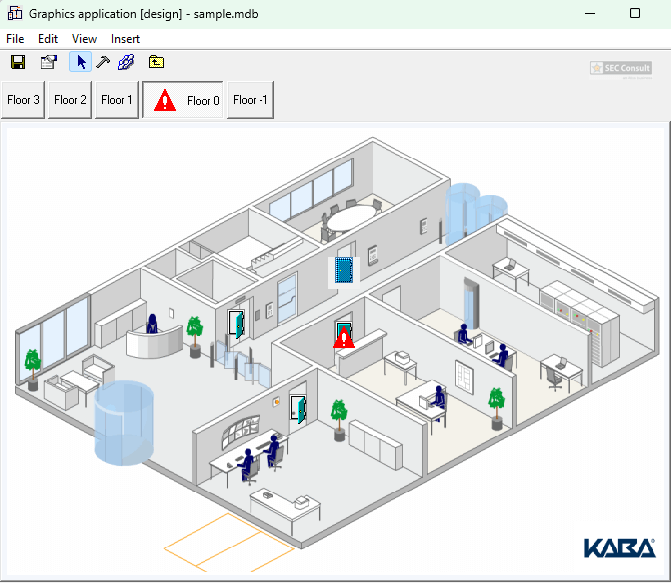Select the arrow pointer tool
This screenshot has height=583, width=671.
tap(81, 63)
